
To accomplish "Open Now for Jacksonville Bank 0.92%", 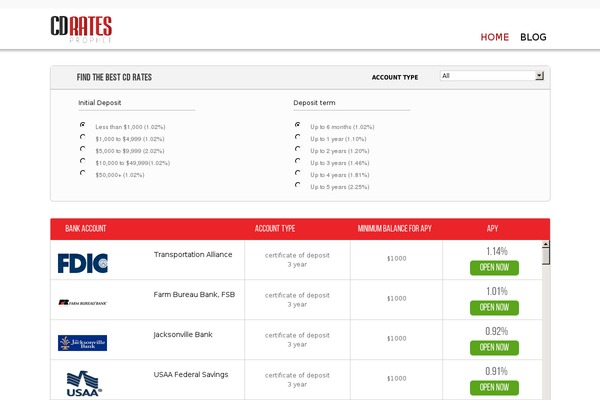I will coord(494,348).
